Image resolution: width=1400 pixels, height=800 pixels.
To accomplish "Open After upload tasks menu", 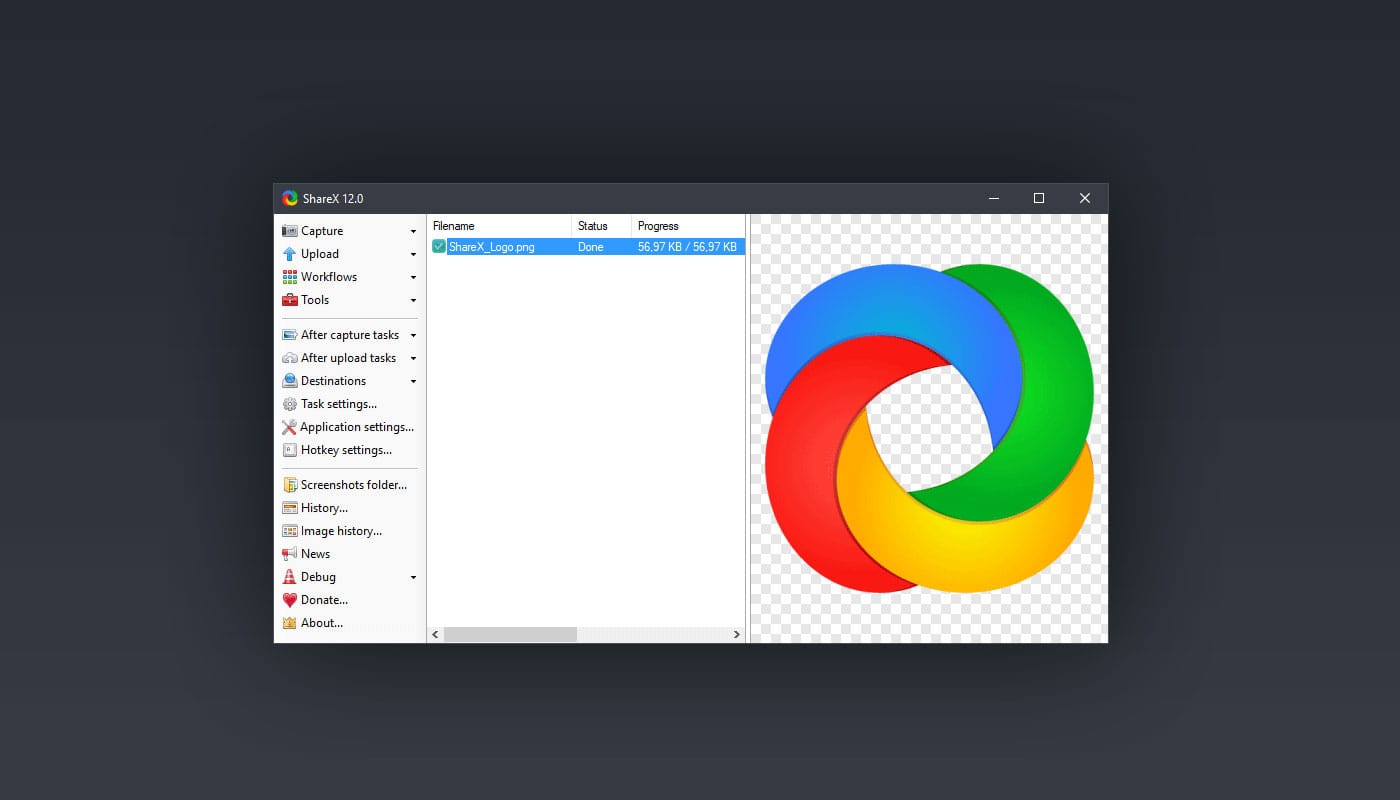I will coord(350,358).
